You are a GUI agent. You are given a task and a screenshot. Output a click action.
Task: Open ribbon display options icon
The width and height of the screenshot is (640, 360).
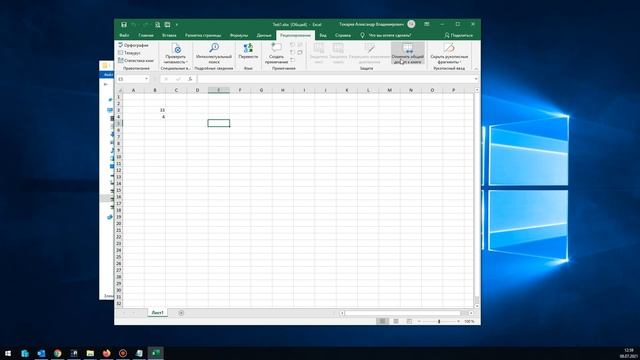427,24
